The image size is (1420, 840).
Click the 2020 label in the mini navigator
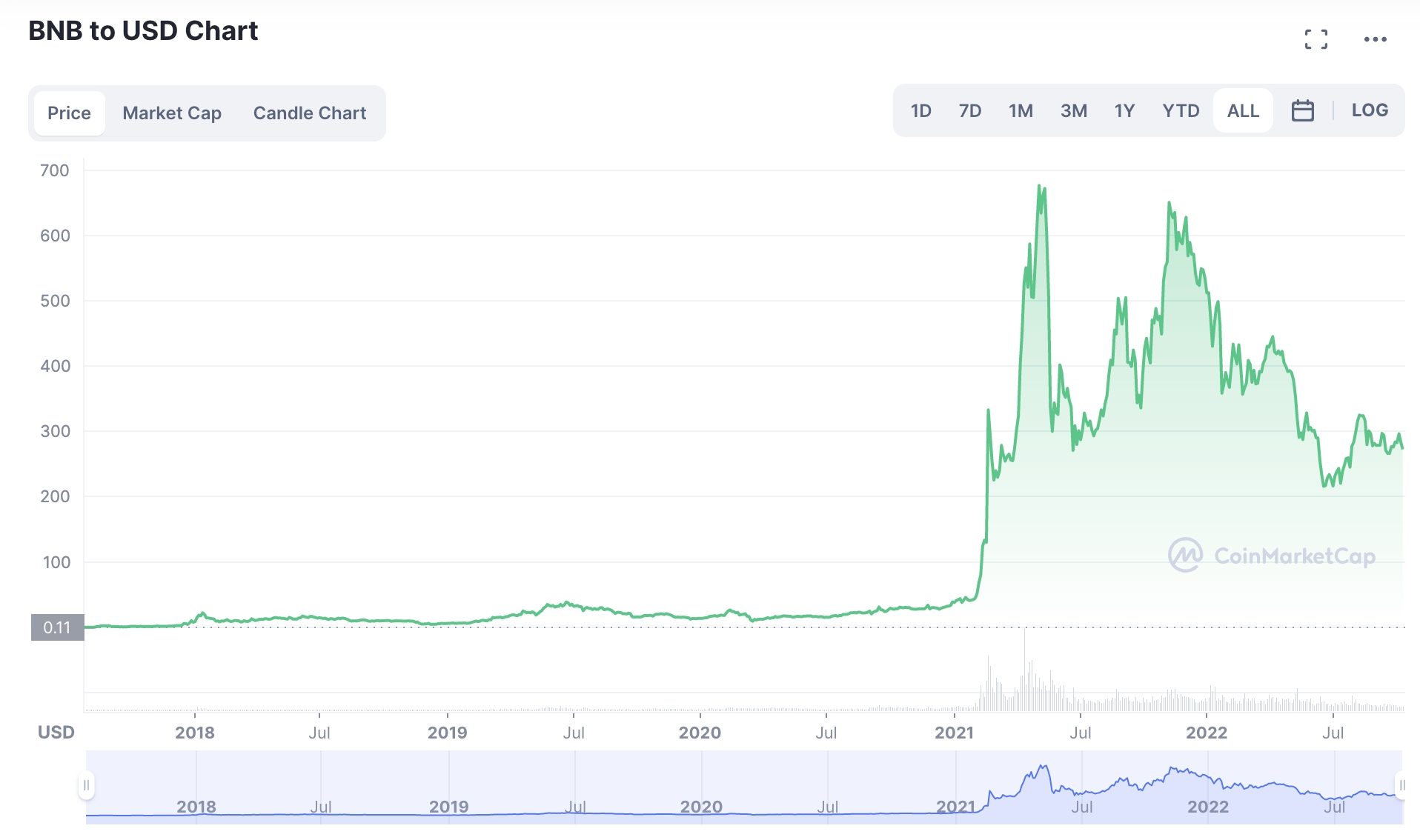(x=701, y=807)
